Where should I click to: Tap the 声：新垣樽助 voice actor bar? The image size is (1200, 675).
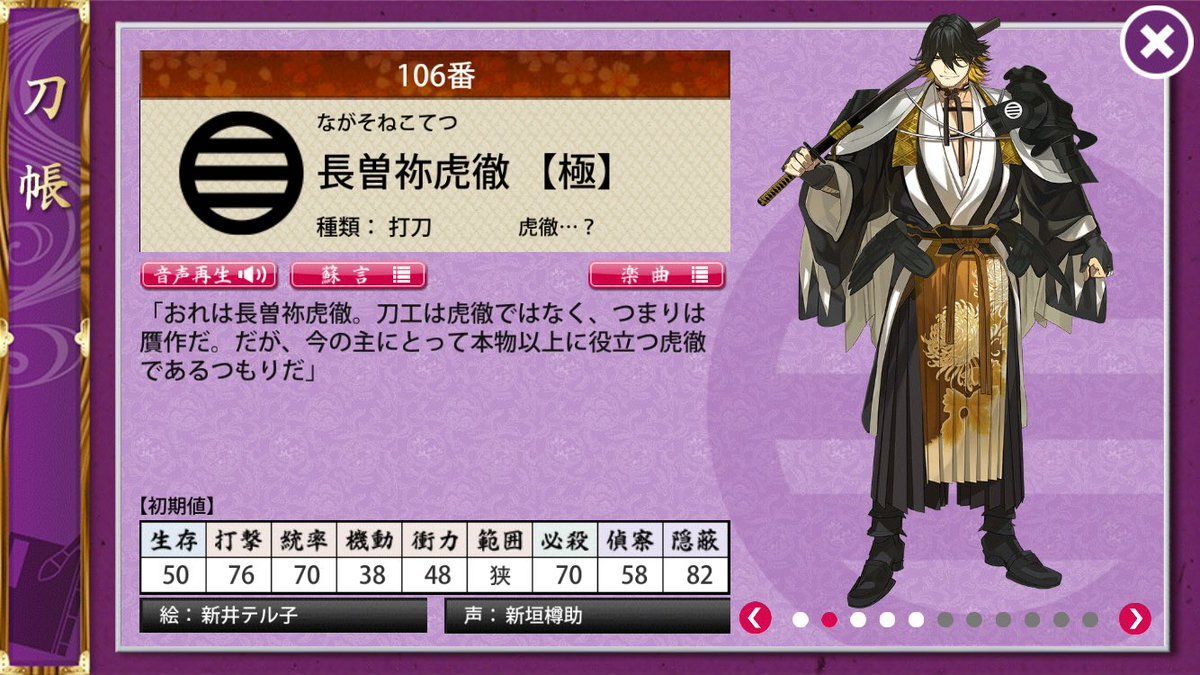pyautogui.click(x=587, y=615)
